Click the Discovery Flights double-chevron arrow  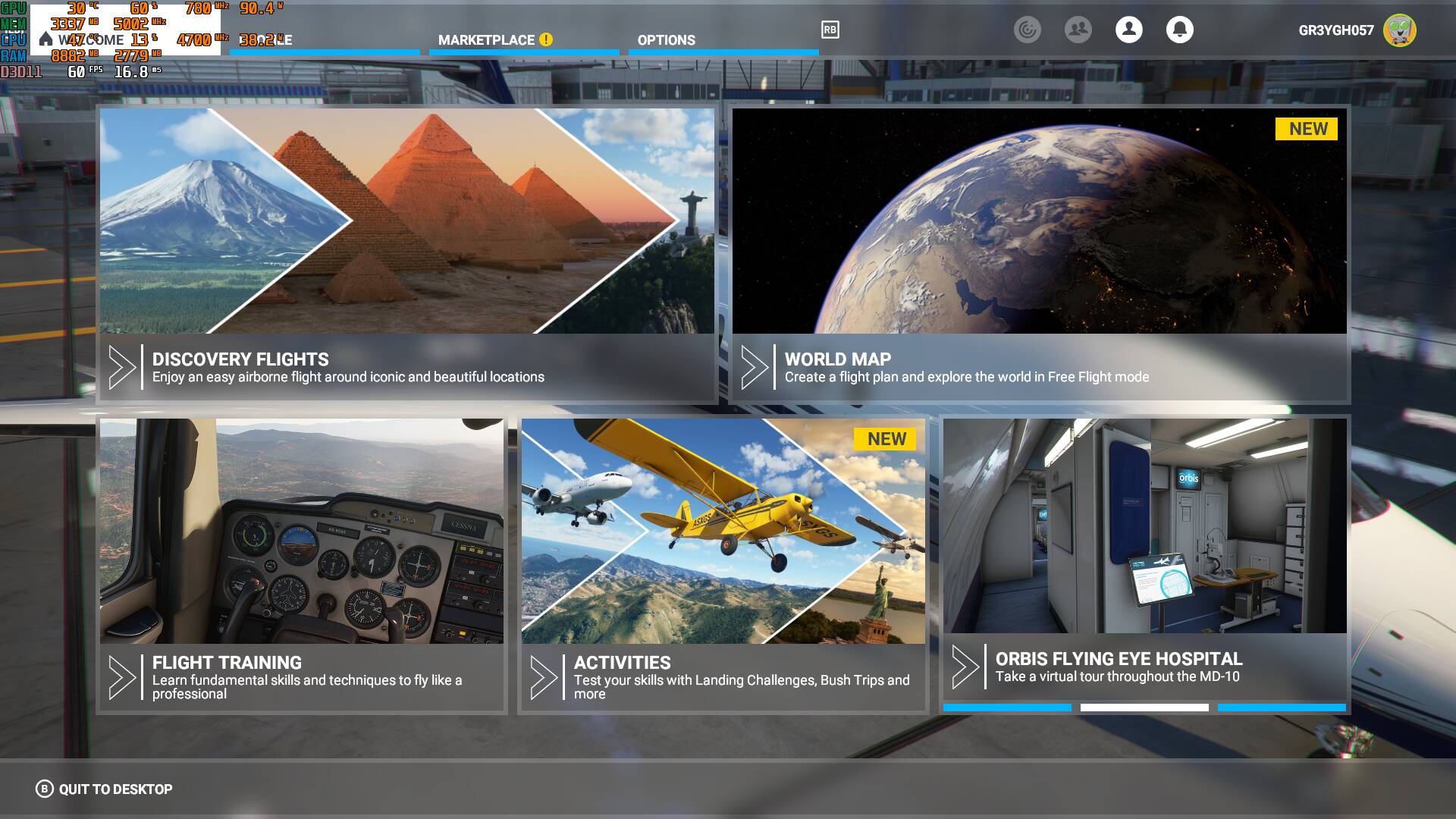(x=121, y=368)
